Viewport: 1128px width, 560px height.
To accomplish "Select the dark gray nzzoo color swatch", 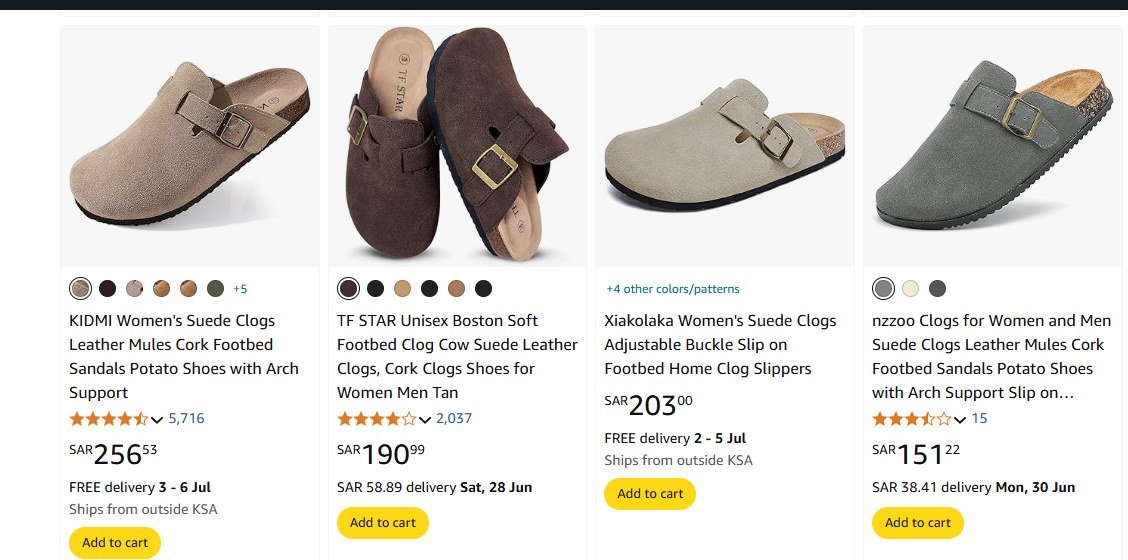I will pos(937,289).
